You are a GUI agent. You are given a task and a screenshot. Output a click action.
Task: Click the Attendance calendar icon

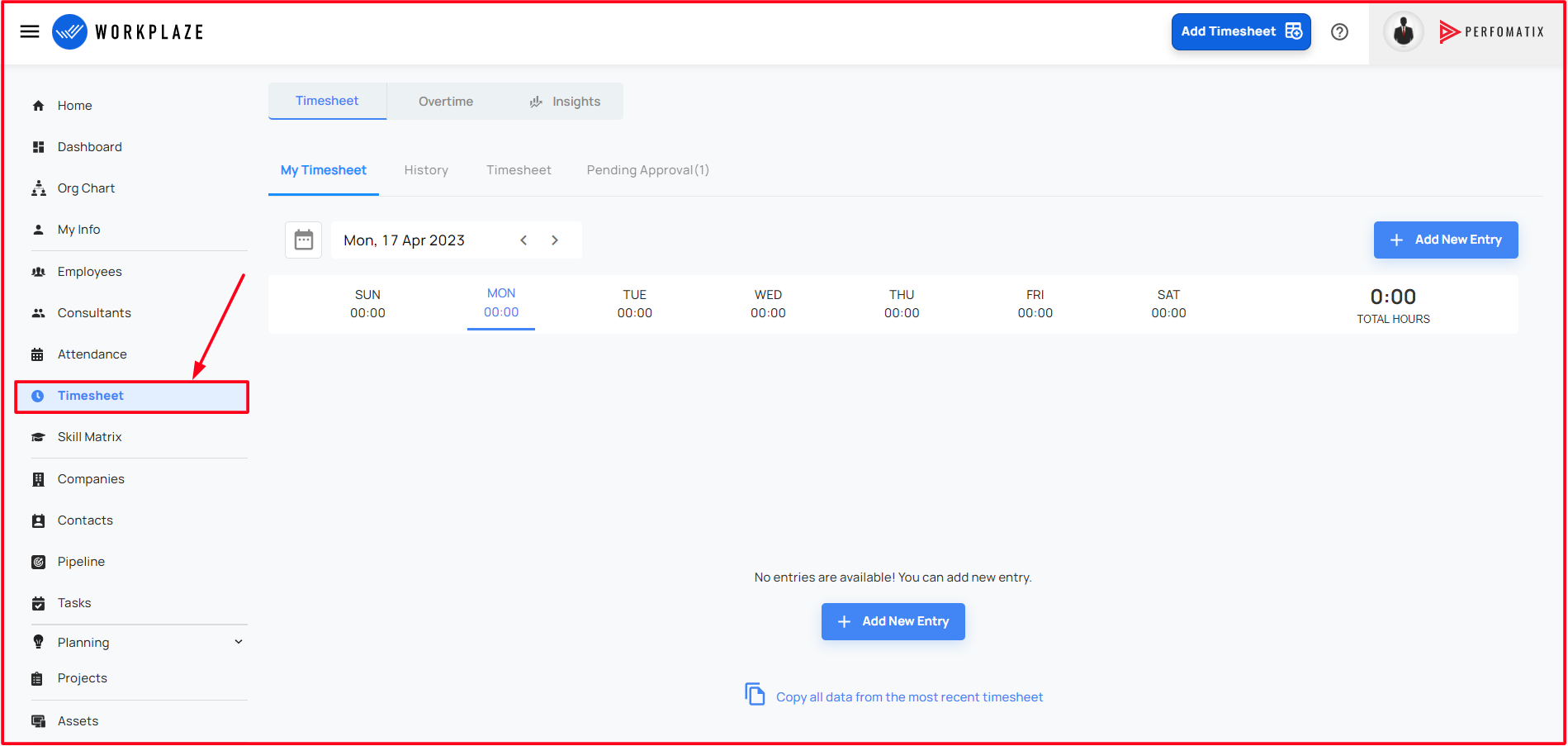(x=38, y=354)
